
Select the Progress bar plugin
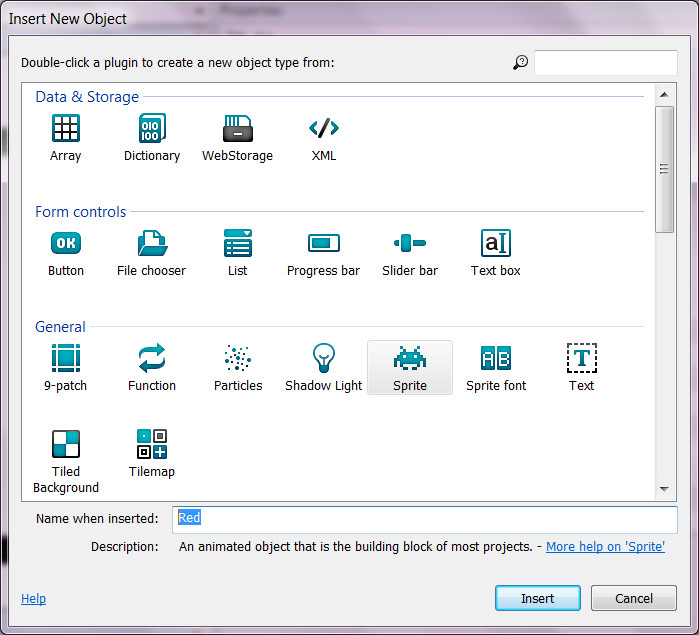[x=323, y=244]
